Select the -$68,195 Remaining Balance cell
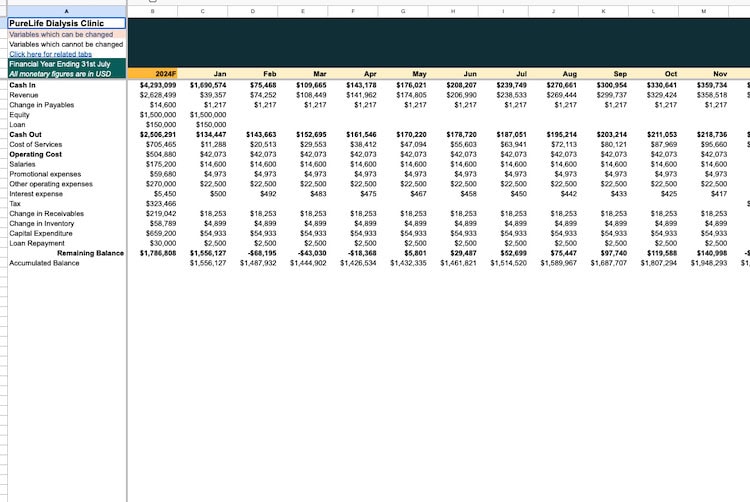This screenshot has height=502, width=750. [253, 253]
